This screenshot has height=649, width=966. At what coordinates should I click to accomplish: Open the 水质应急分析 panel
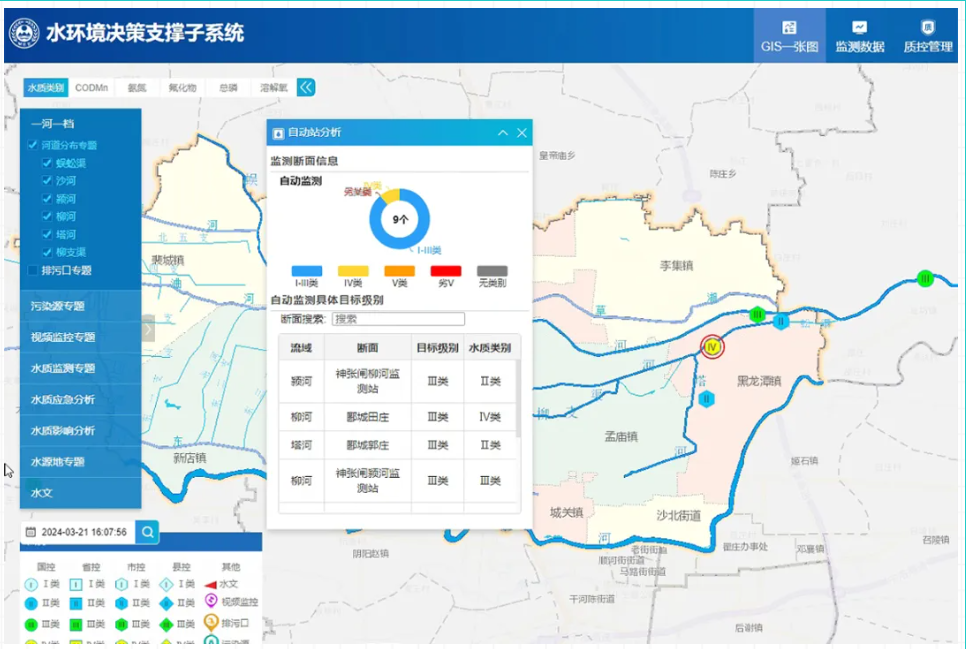80,399
